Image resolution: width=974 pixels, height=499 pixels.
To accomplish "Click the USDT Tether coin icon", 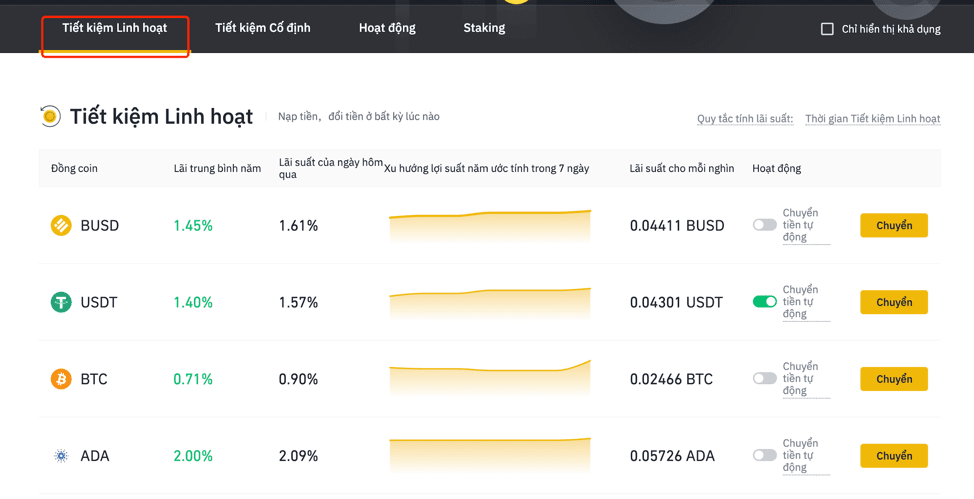I will [61, 302].
